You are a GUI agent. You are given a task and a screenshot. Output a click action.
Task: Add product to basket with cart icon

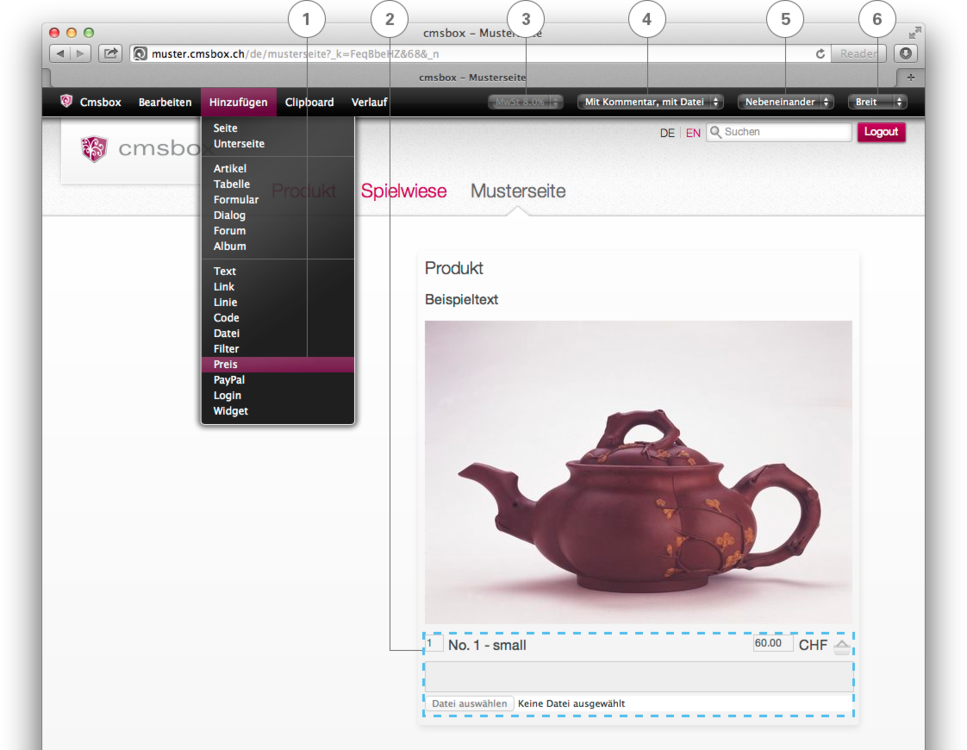pos(842,646)
